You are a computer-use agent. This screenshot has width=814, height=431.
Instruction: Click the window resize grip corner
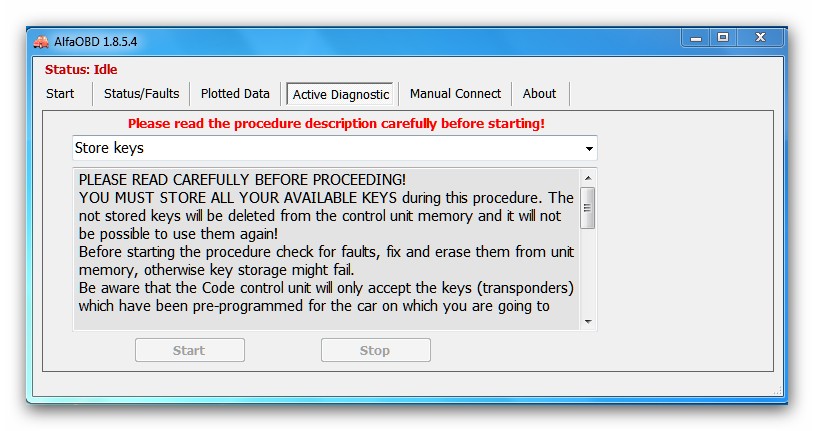[x=778, y=391]
